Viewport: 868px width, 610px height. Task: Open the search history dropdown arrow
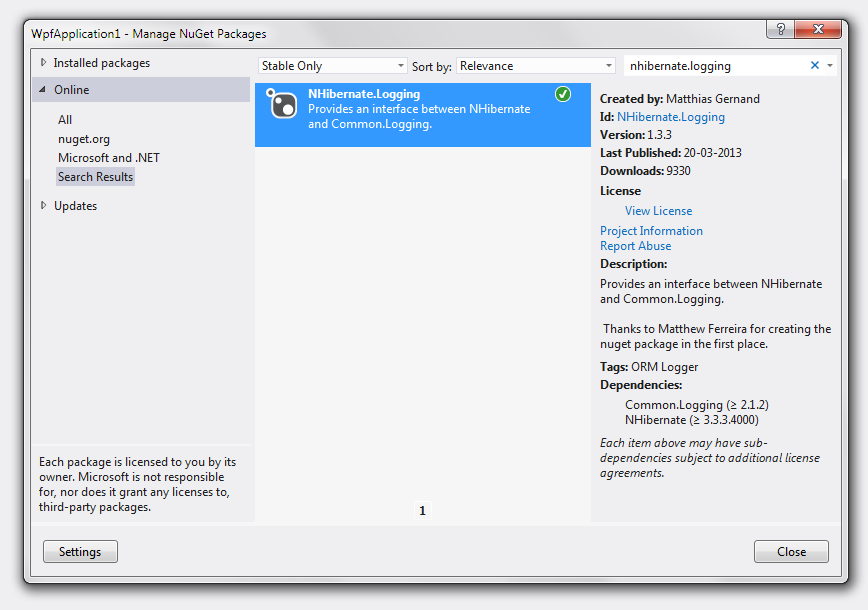click(830, 65)
